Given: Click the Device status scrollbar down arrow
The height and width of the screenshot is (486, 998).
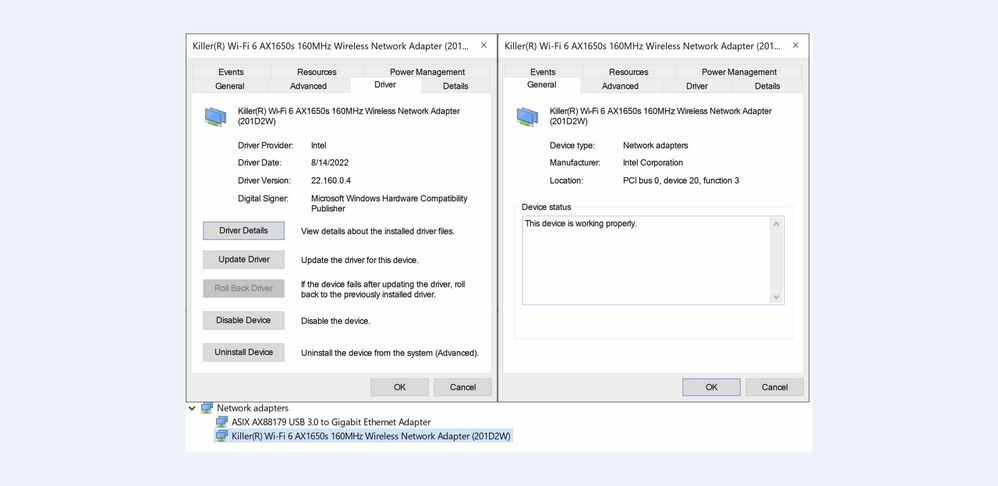Looking at the screenshot, I should click(777, 296).
